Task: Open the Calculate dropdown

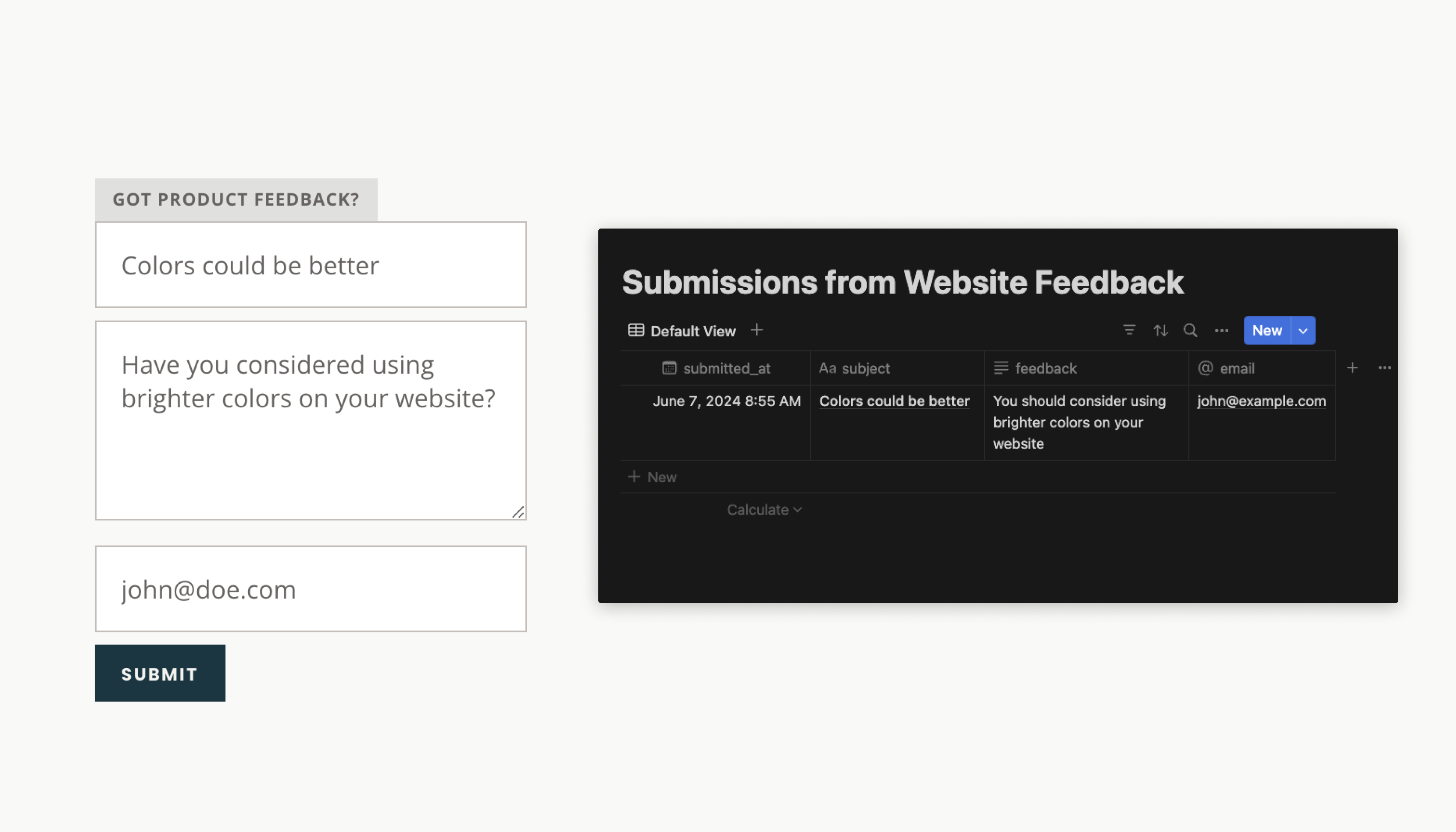Action: pyautogui.click(x=764, y=510)
